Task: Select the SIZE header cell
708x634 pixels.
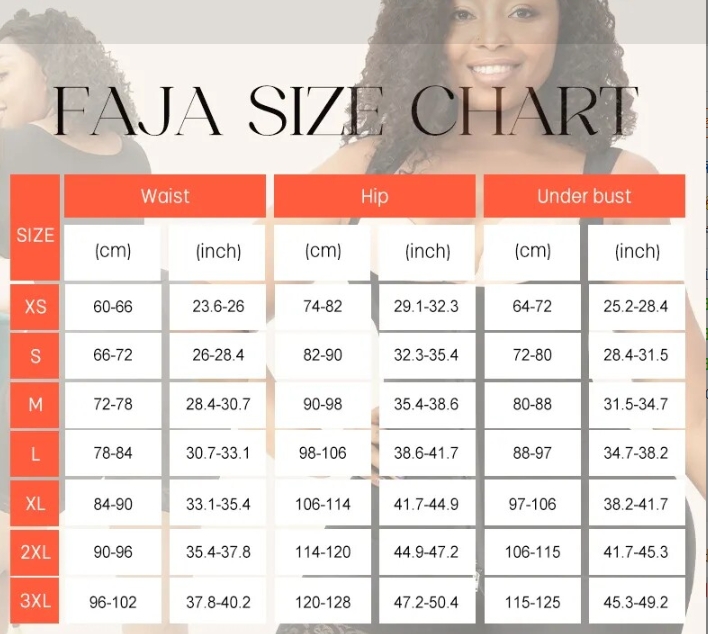Action: point(35,236)
